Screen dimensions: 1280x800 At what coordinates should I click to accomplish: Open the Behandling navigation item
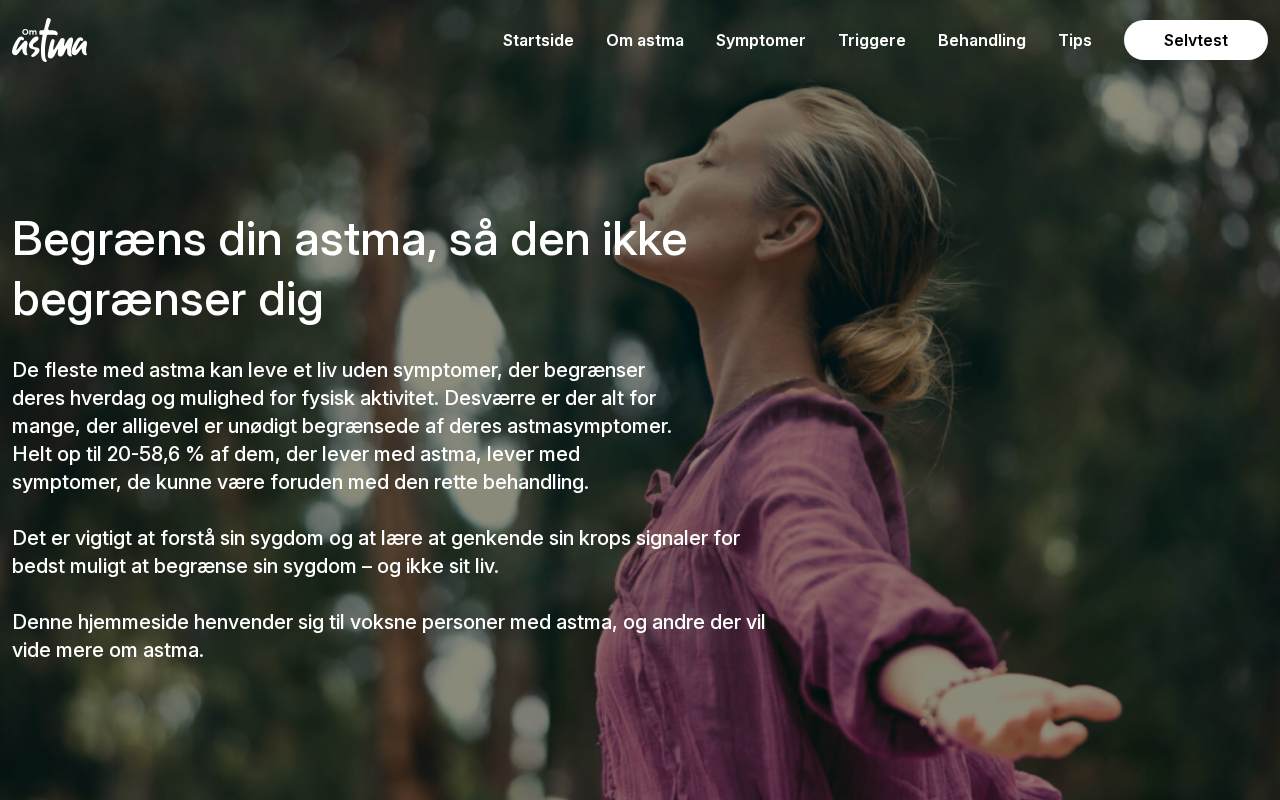click(982, 40)
